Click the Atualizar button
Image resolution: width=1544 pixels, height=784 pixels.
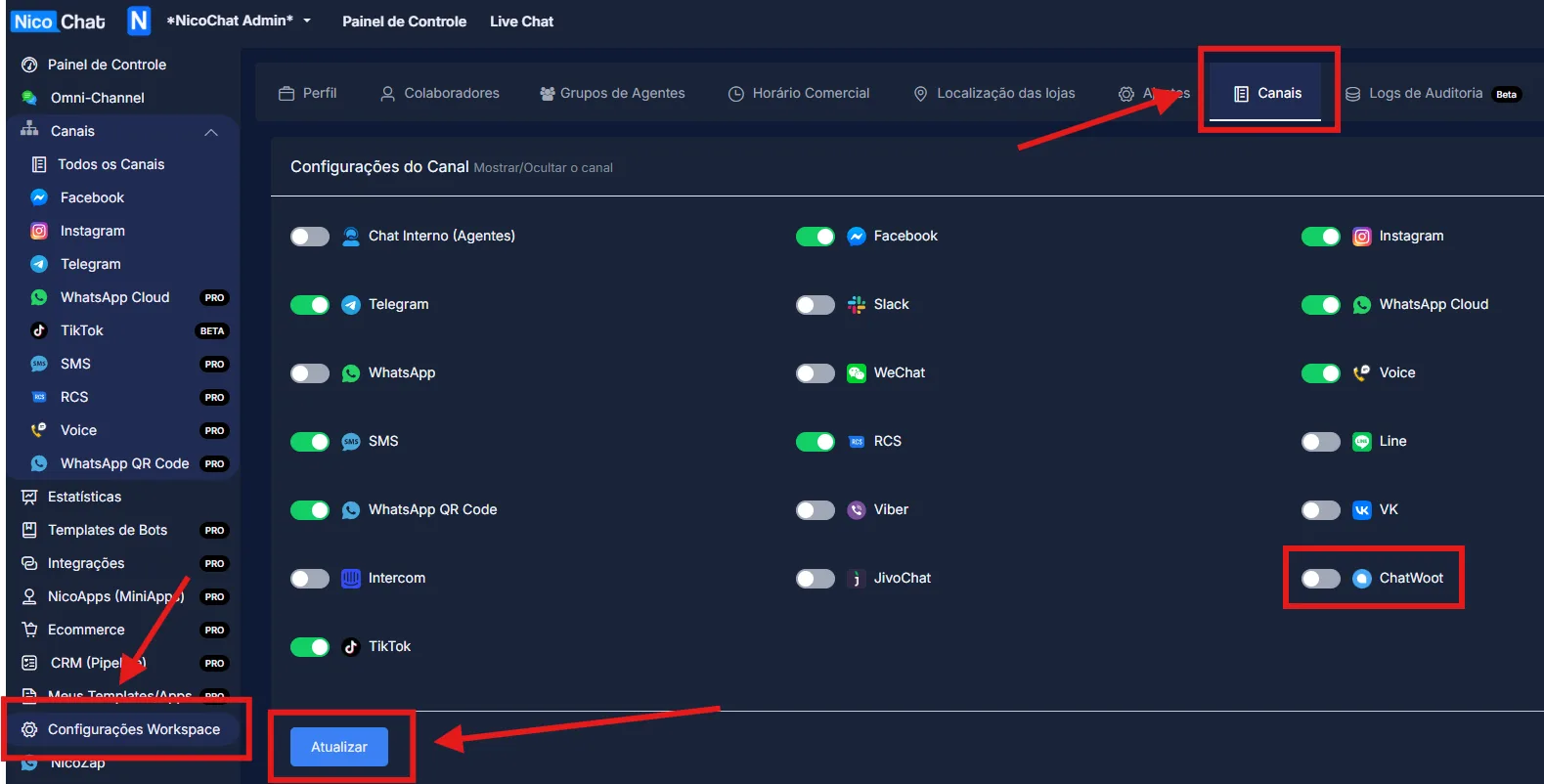pos(339,747)
